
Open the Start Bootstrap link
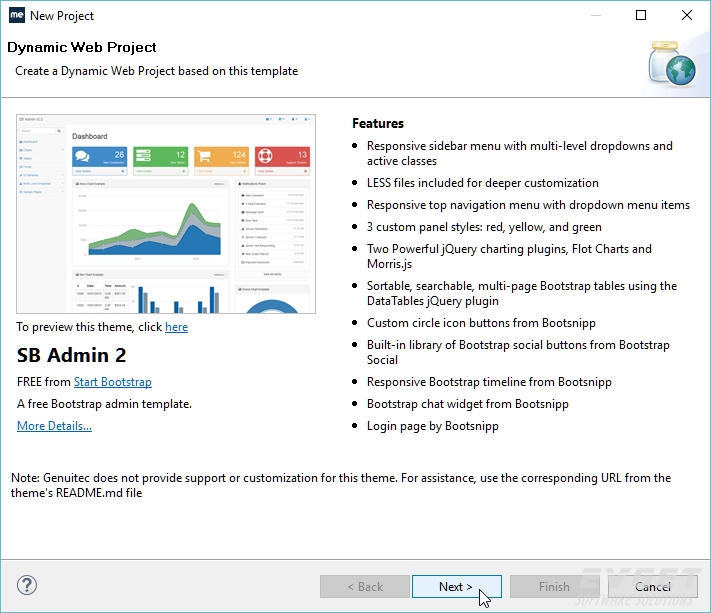click(x=112, y=382)
